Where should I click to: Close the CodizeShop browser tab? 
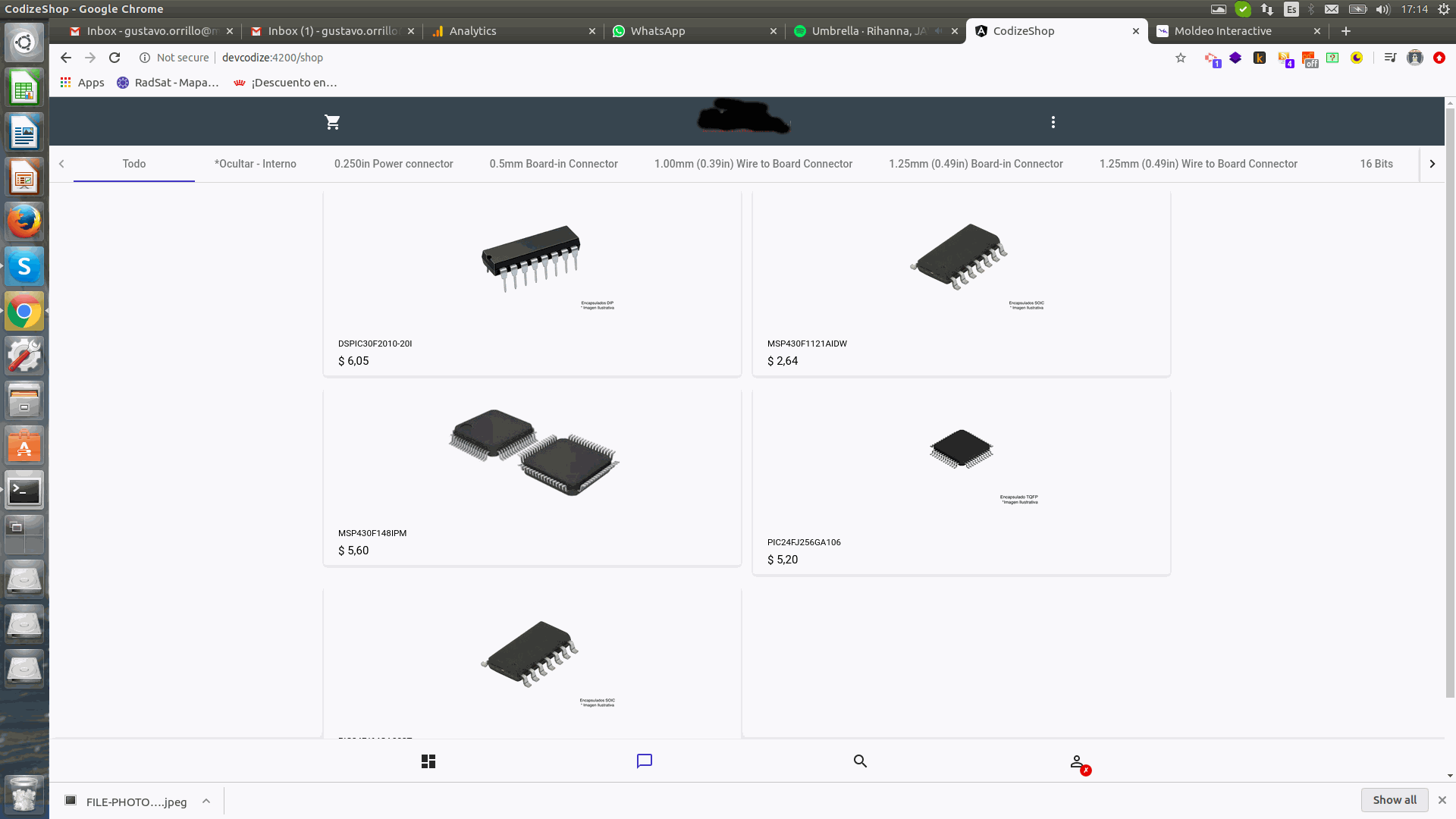pyautogui.click(x=1136, y=31)
